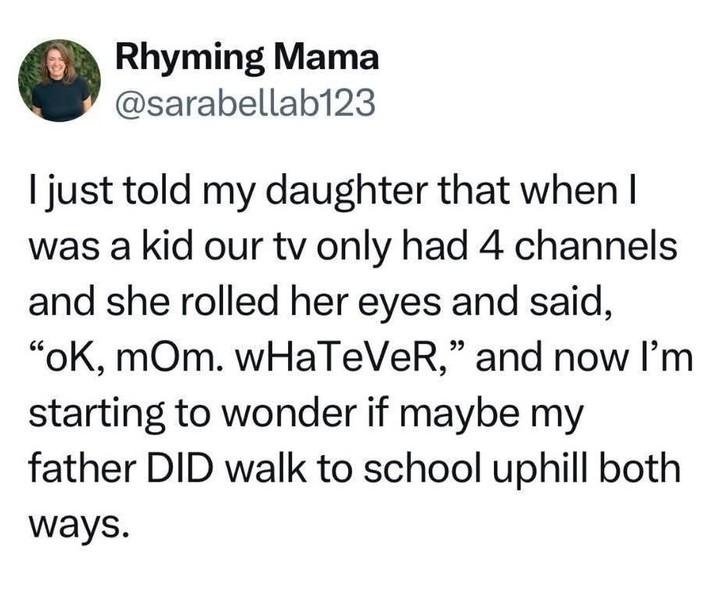Viewport: 713px width, 600px height.
Task: Click the final word "ways."
Action: (x=77, y=524)
